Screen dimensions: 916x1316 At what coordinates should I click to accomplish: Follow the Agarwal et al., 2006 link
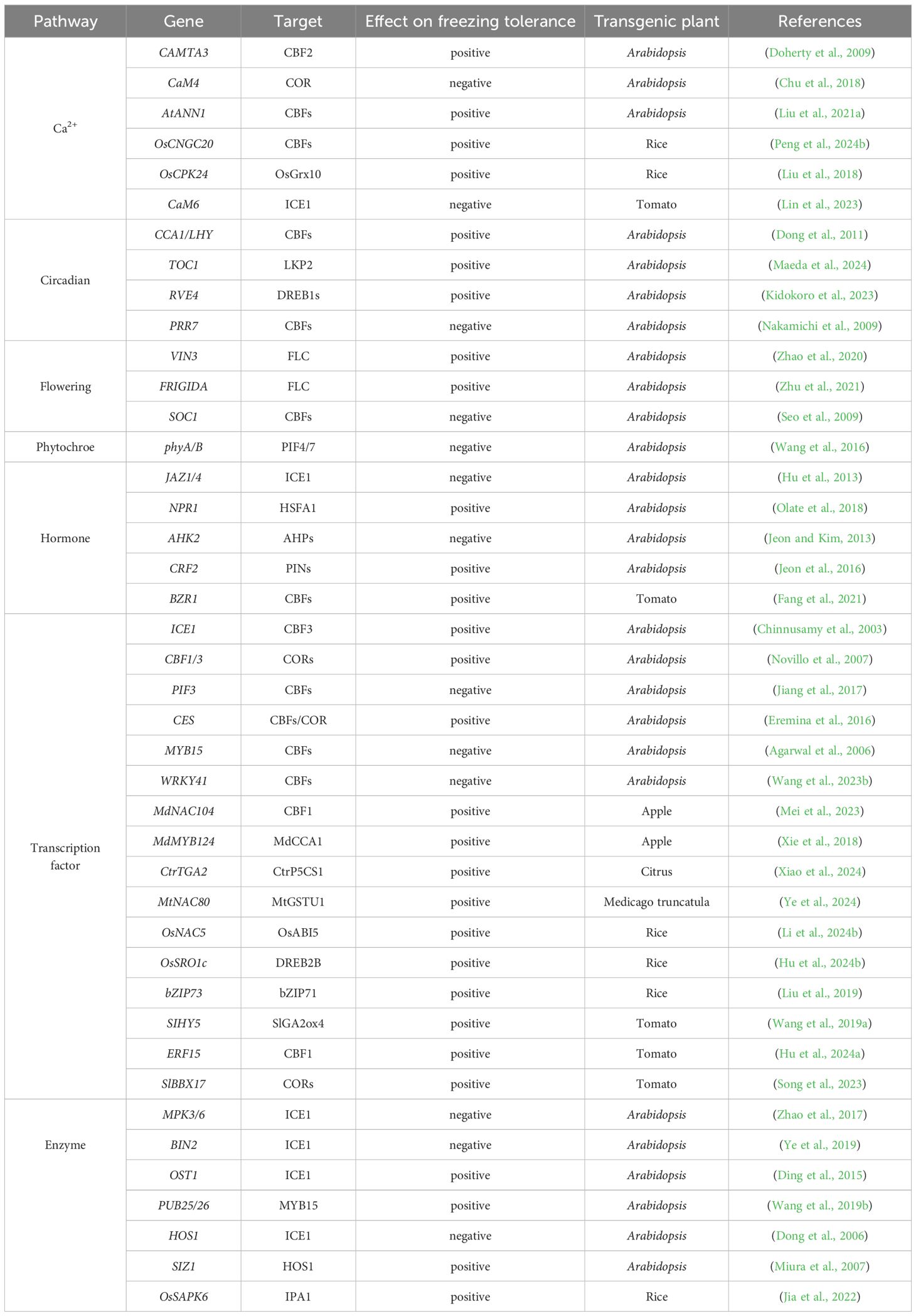(x=819, y=751)
